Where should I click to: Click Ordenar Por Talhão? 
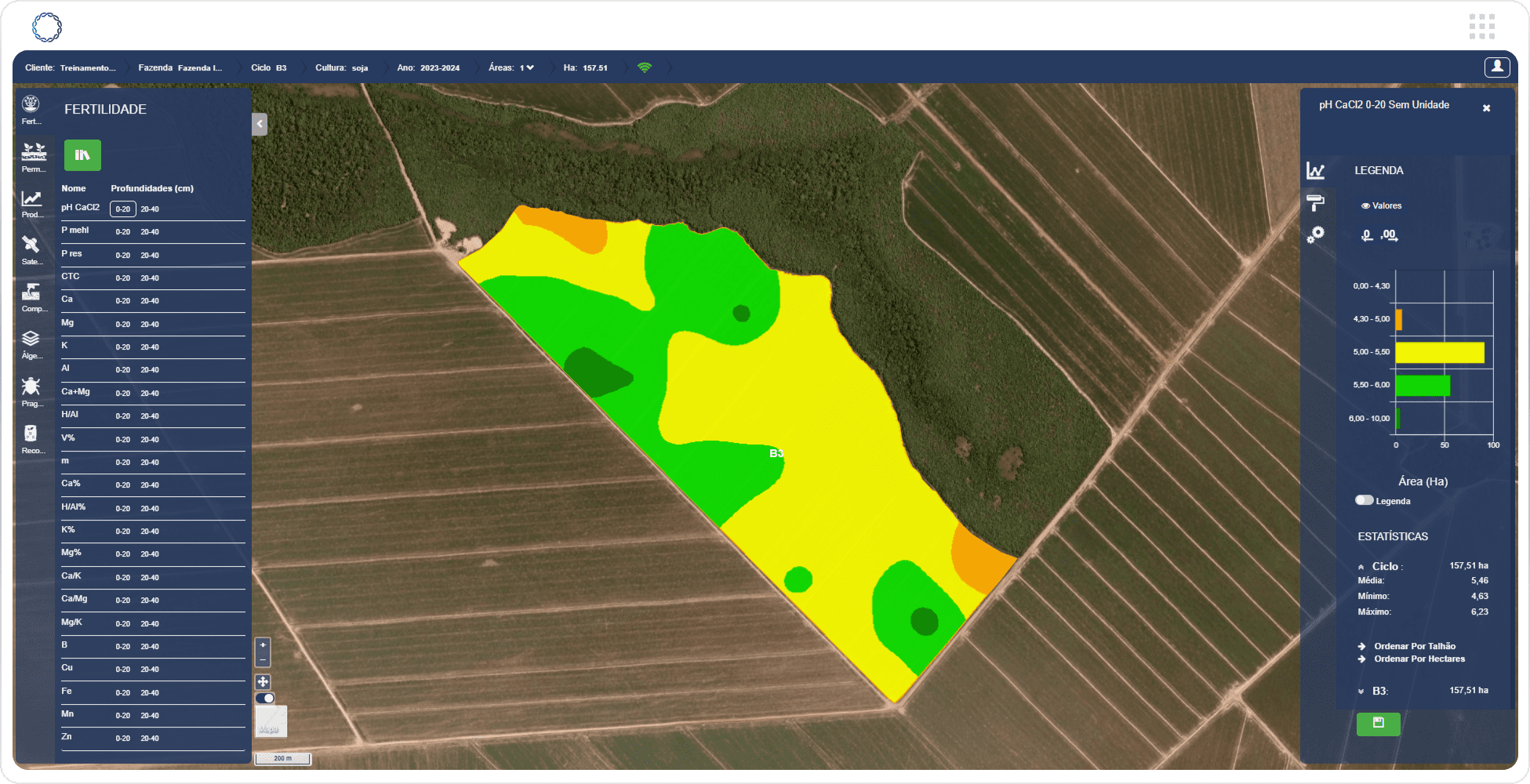[1414, 646]
